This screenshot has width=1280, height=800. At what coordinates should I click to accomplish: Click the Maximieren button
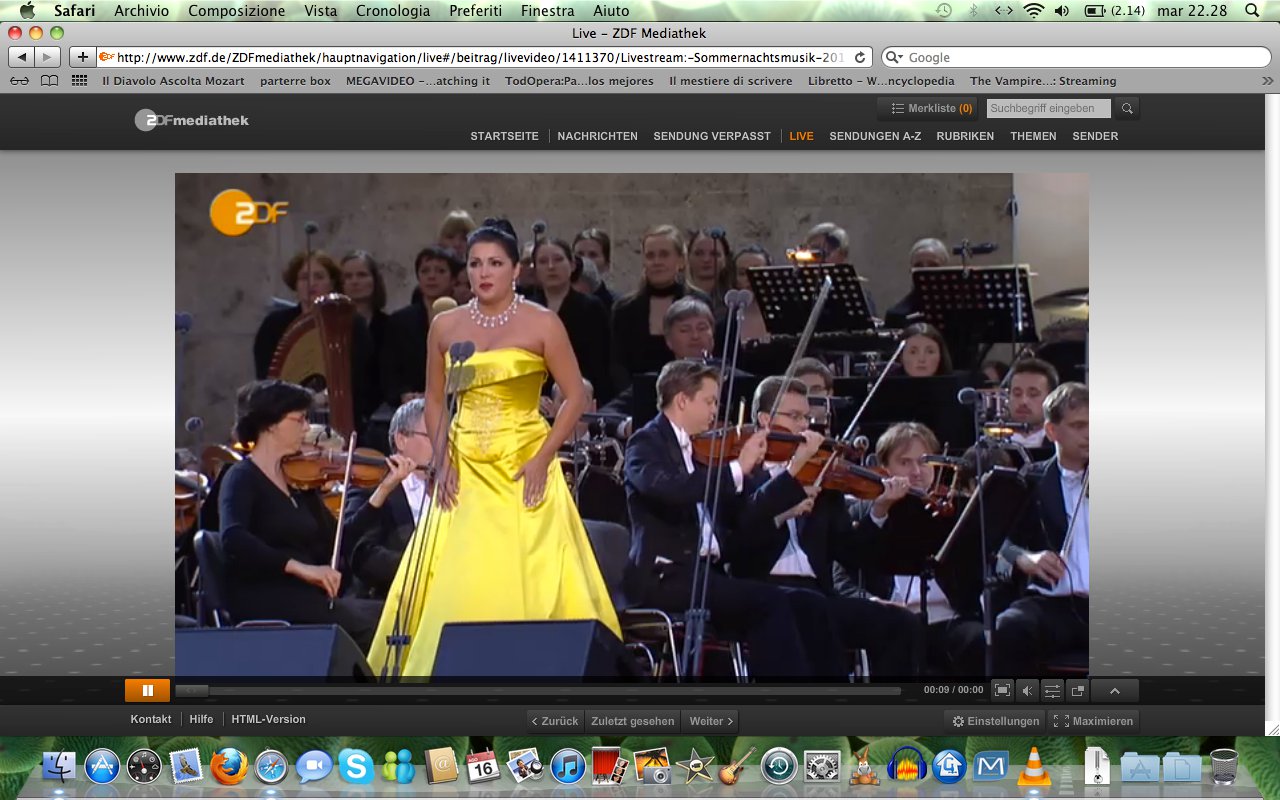pos(1094,721)
